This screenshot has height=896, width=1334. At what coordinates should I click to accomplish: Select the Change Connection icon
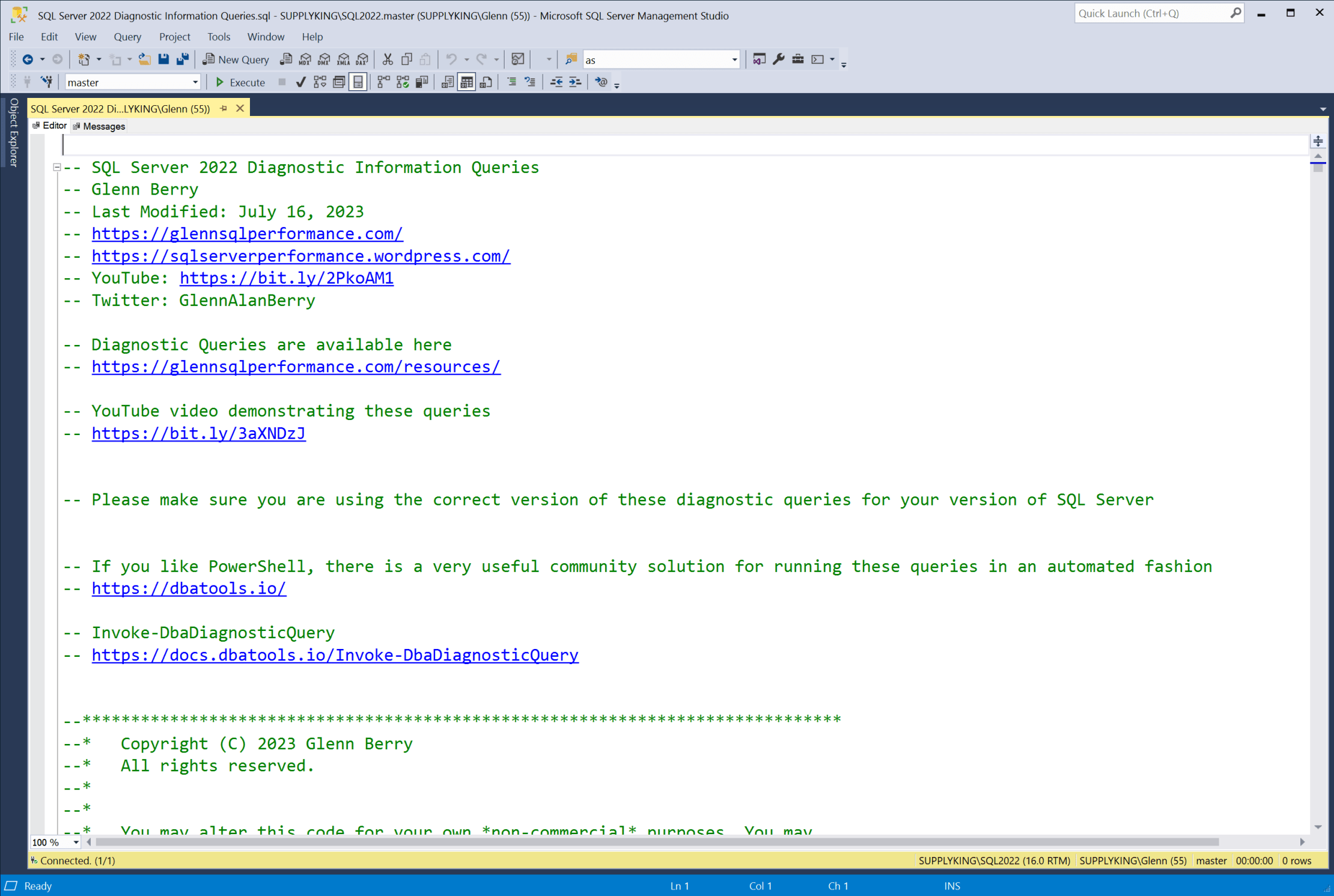(x=46, y=82)
